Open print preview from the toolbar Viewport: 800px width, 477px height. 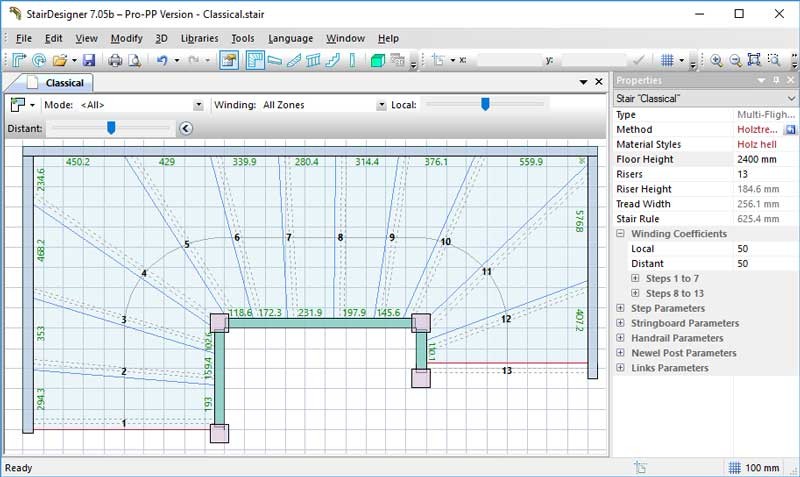[x=134, y=60]
